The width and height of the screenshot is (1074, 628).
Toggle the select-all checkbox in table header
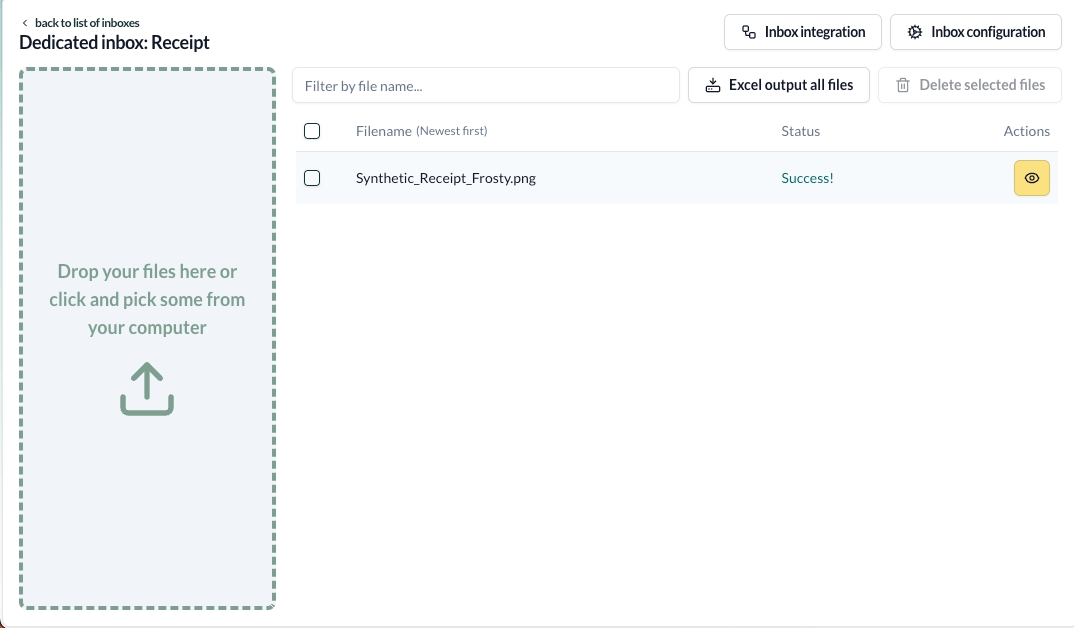tap(312, 131)
